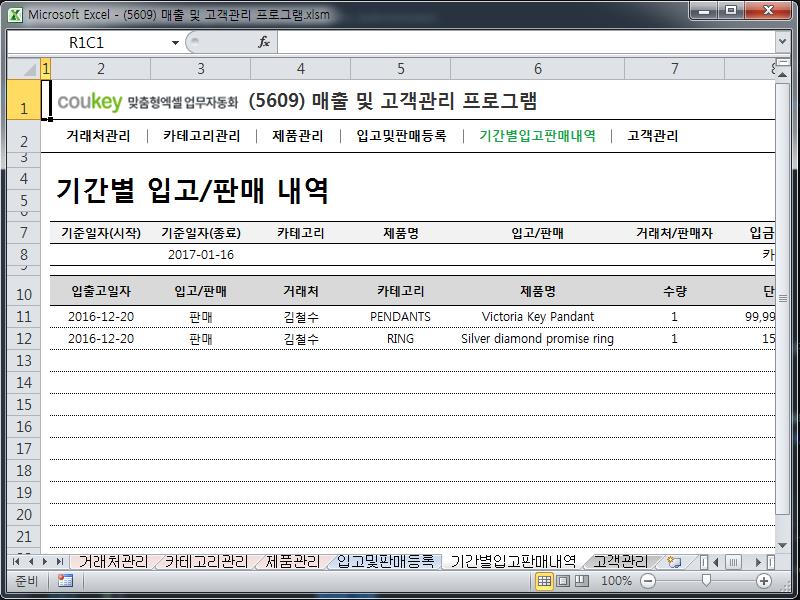
Task: Click the Silver diamond promise ring cell
Action: tap(538, 338)
